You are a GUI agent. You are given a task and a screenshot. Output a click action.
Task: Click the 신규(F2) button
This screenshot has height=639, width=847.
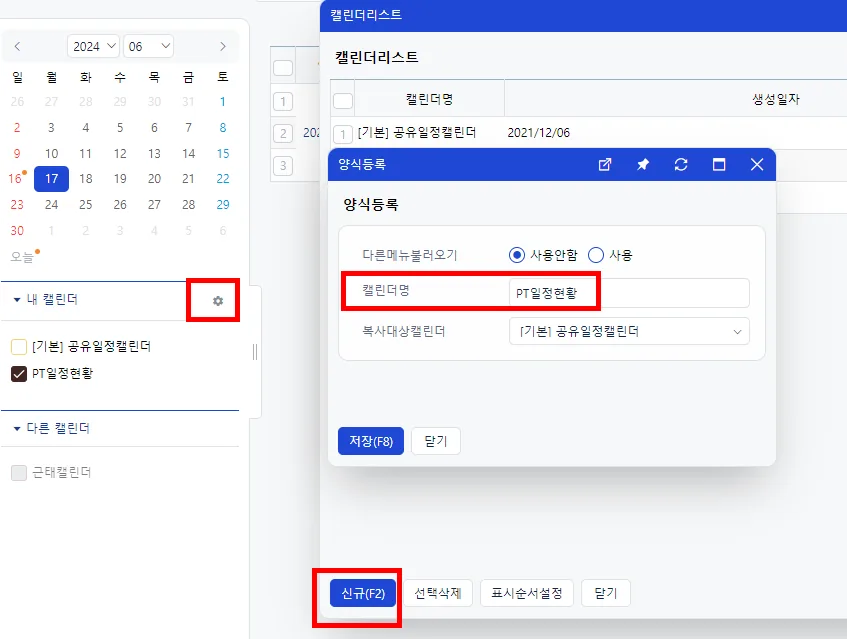click(363, 593)
